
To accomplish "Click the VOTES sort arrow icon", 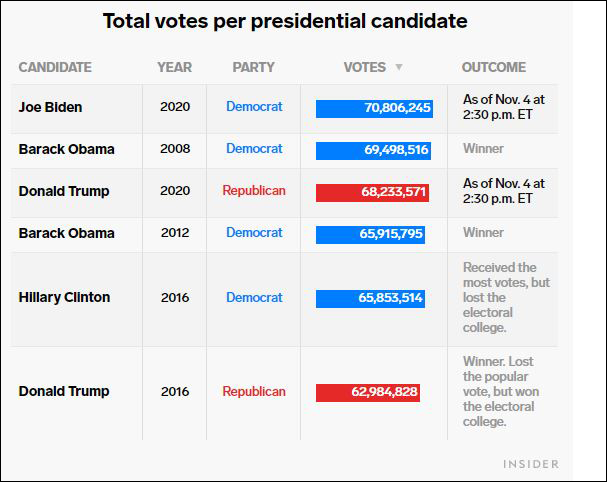I will click(x=399, y=68).
